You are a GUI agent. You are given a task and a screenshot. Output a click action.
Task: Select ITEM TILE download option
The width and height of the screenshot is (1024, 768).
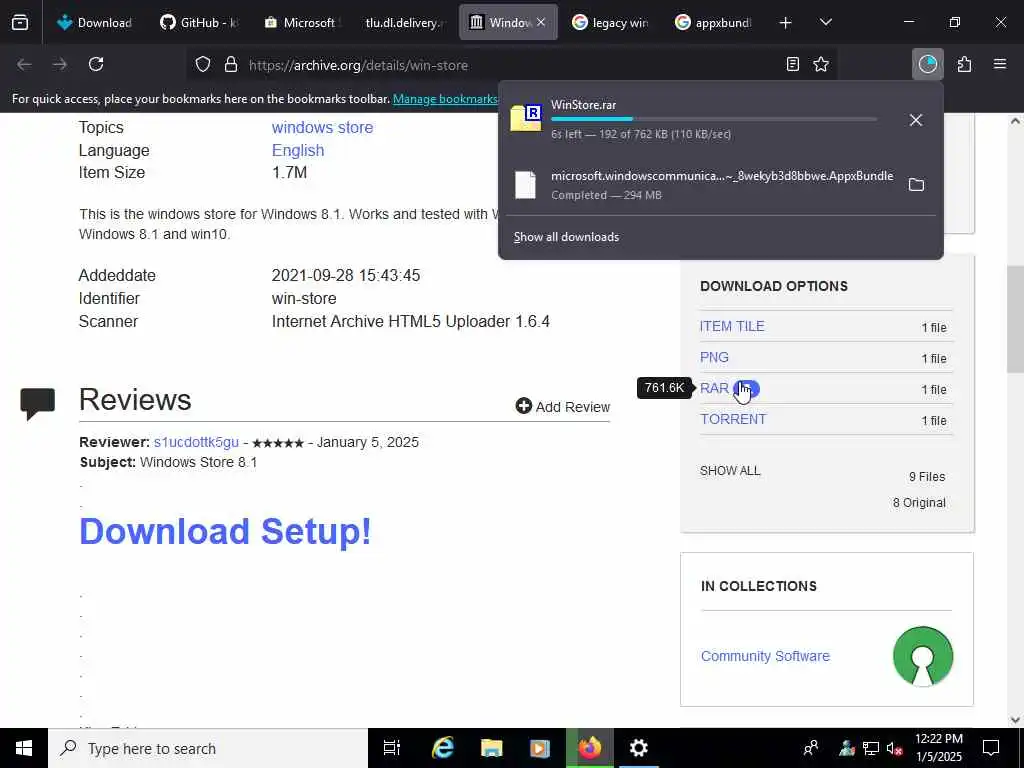click(731, 327)
